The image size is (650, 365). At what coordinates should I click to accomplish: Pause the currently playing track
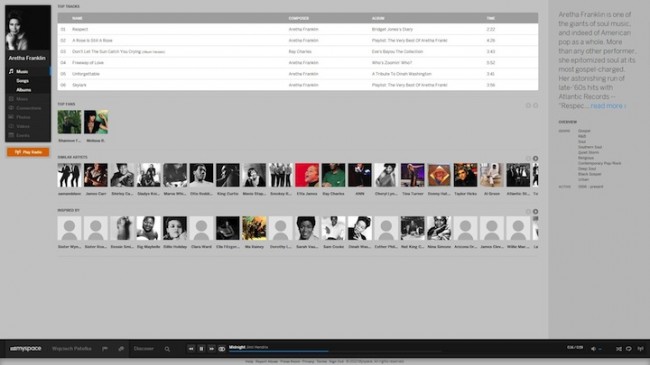click(x=201, y=349)
